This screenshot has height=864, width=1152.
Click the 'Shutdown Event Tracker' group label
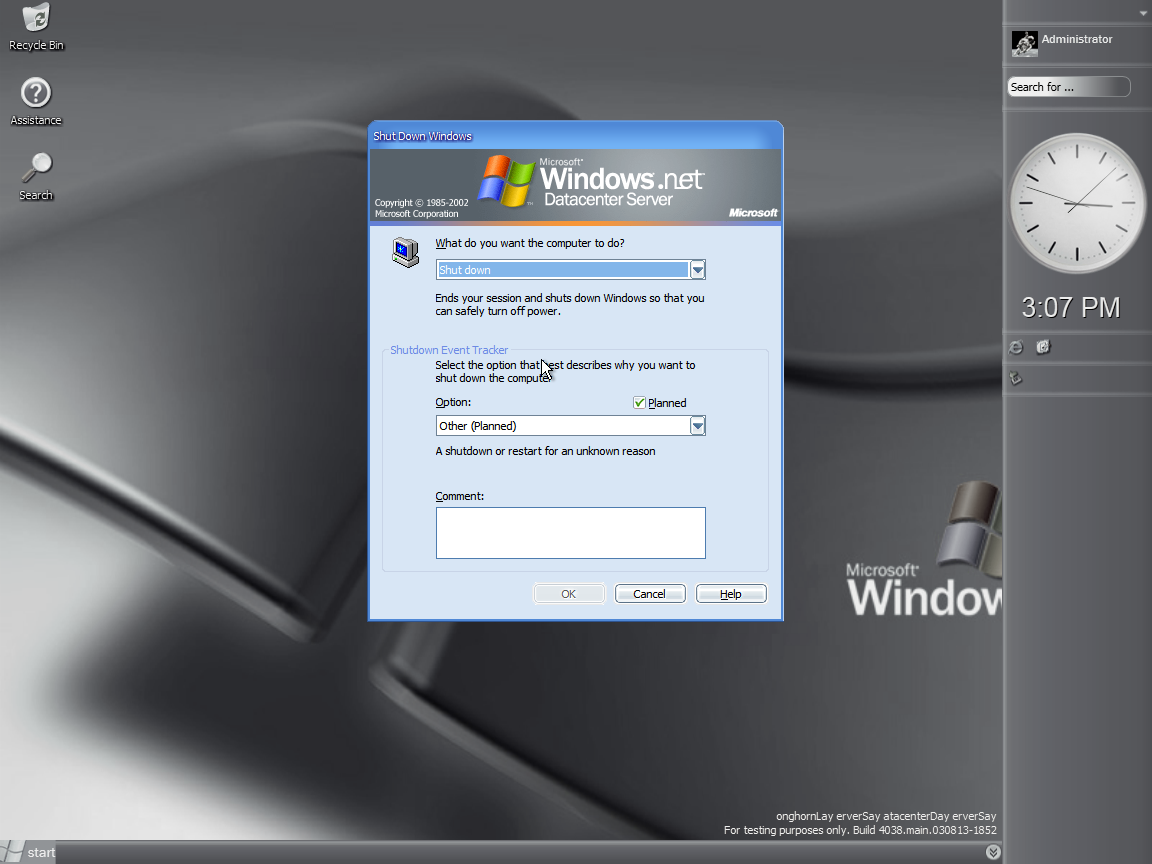449,350
